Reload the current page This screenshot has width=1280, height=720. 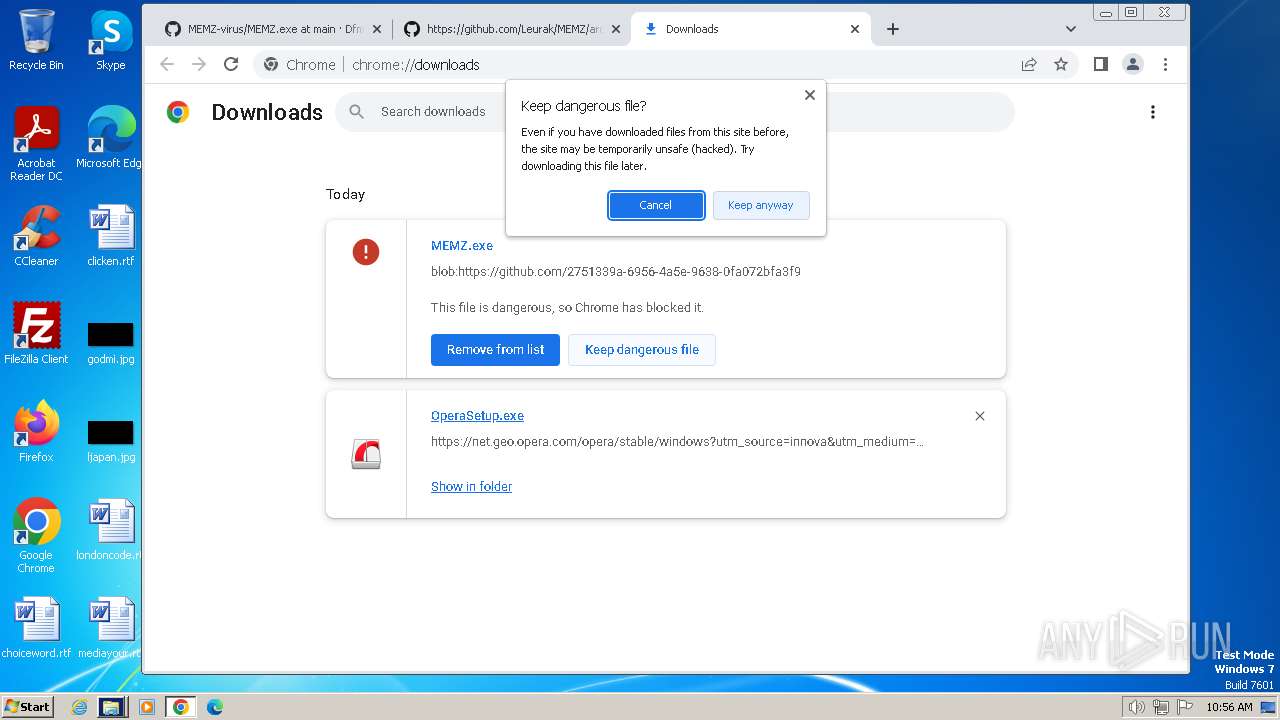231,64
